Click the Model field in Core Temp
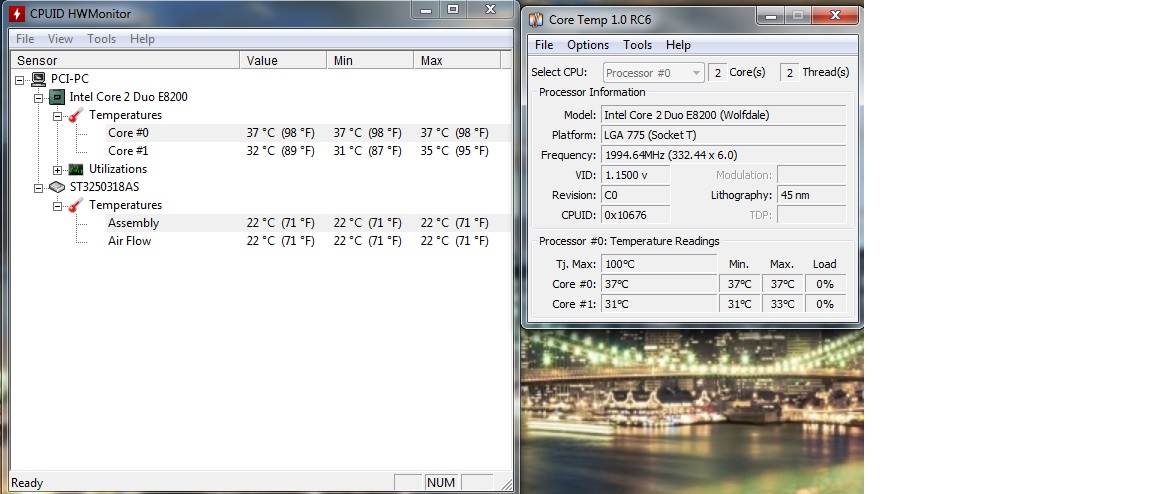The width and height of the screenshot is (1152, 494). click(x=722, y=115)
